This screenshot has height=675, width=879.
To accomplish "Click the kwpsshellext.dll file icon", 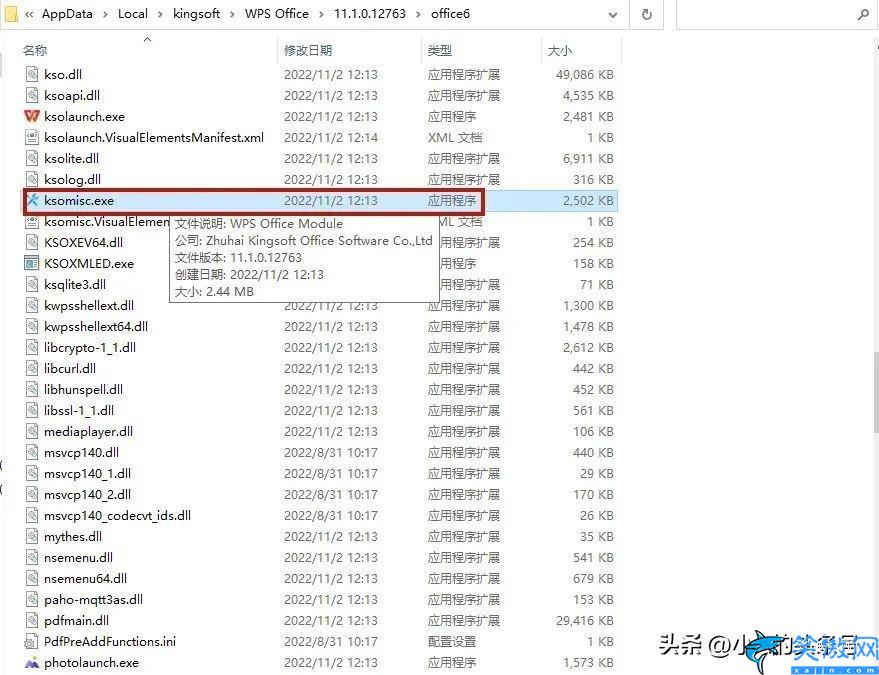I will [x=32, y=306].
